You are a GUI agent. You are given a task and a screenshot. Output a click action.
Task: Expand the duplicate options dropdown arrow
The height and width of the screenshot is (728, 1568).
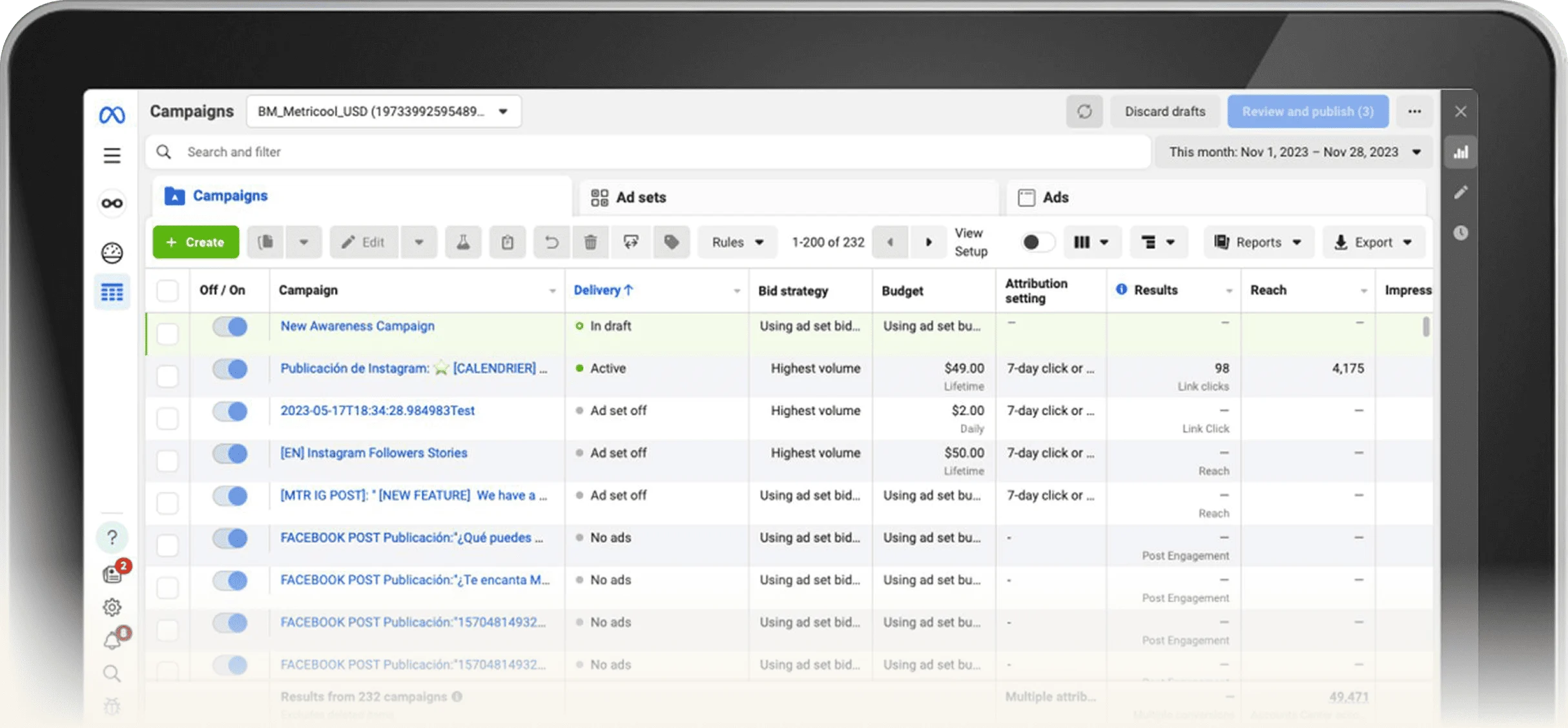pyautogui.click(x=304, y=242)
